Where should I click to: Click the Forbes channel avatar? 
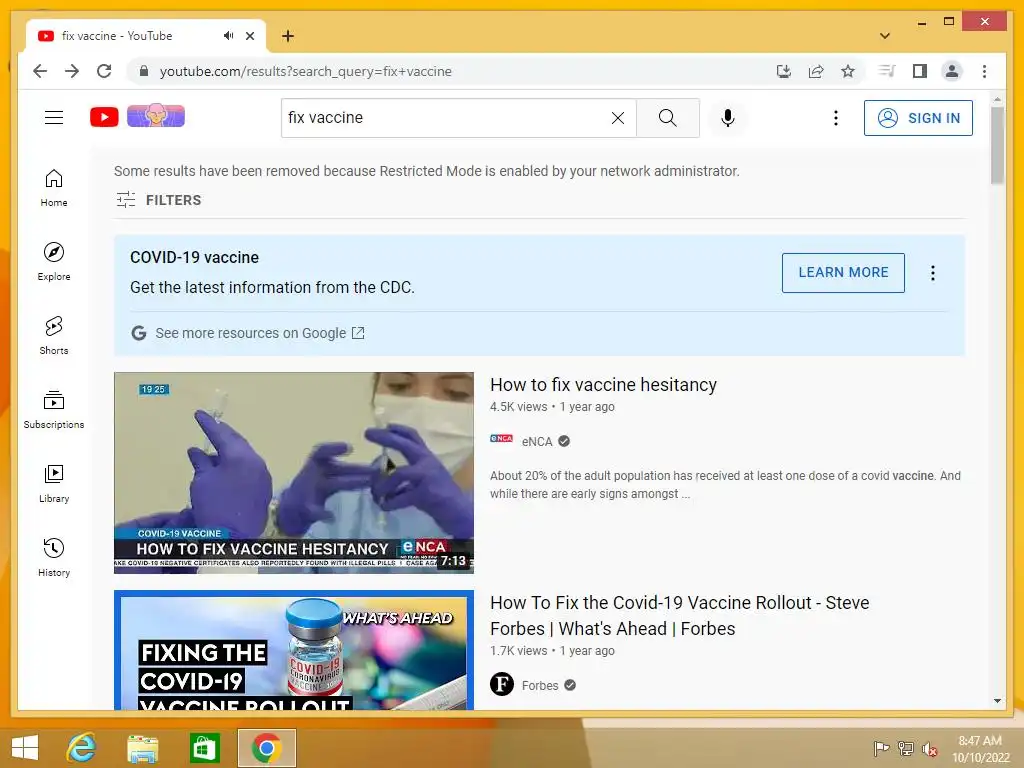502,684
